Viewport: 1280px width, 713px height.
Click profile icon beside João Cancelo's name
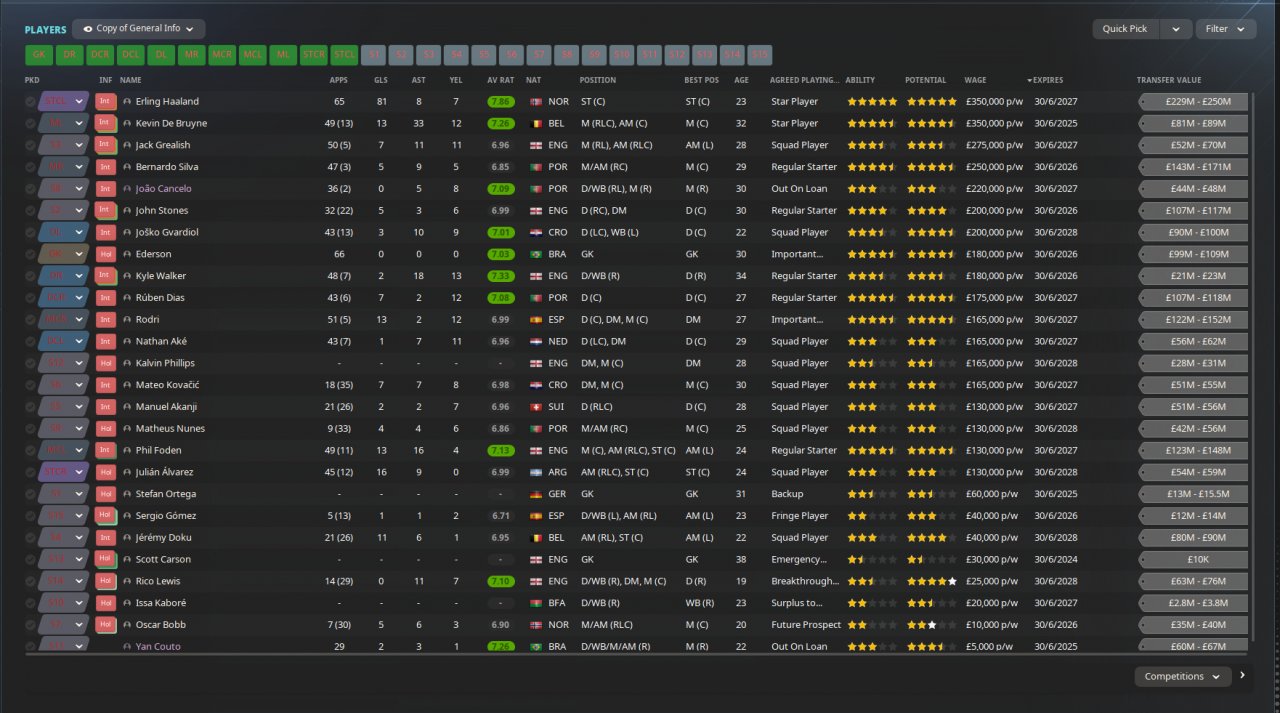point(128,188)
